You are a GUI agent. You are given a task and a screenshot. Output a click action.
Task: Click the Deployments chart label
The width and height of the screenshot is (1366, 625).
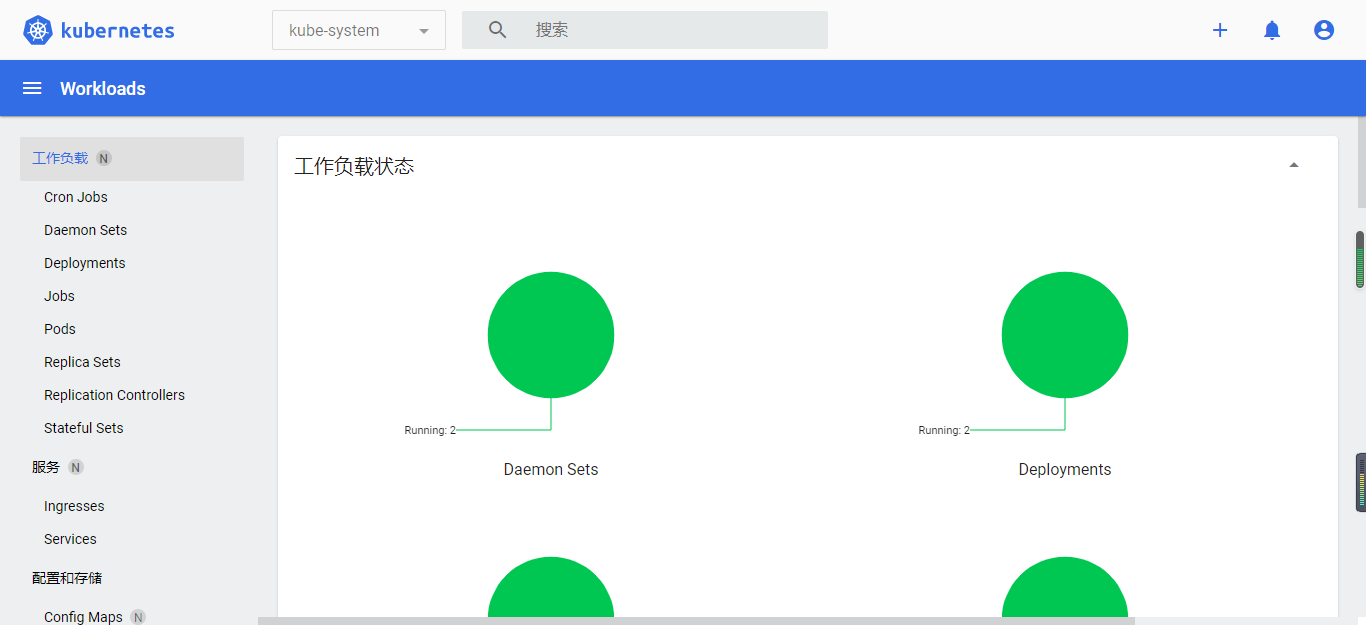[x=1065, y=469]
